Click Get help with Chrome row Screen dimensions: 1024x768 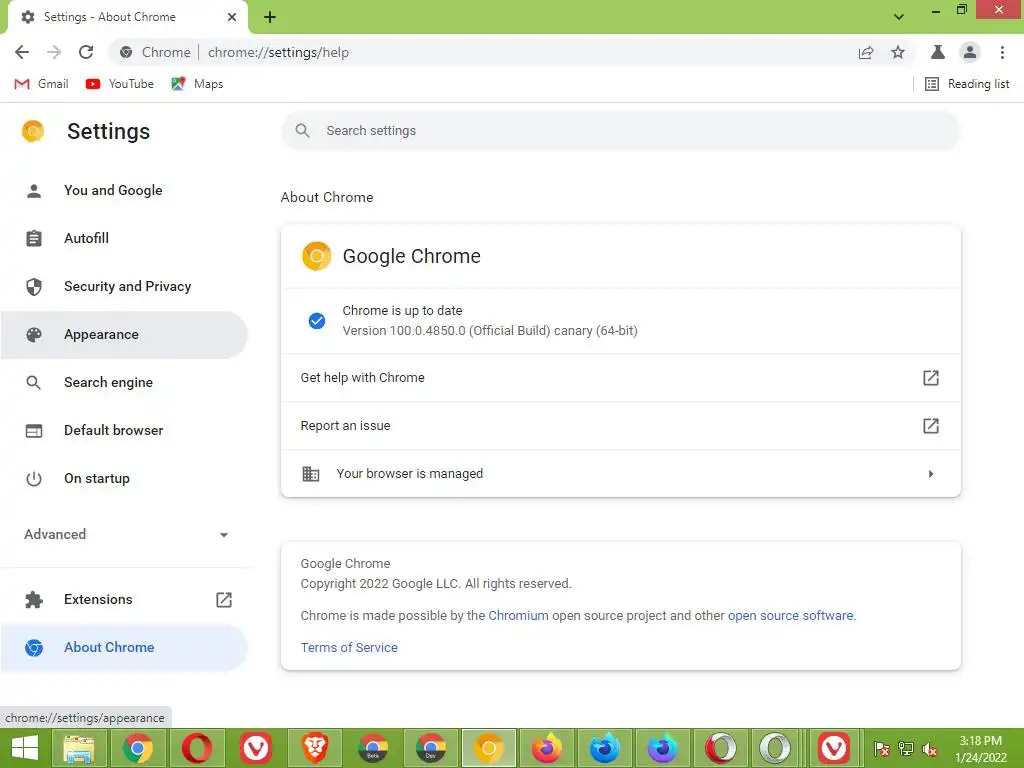[620, 377]
